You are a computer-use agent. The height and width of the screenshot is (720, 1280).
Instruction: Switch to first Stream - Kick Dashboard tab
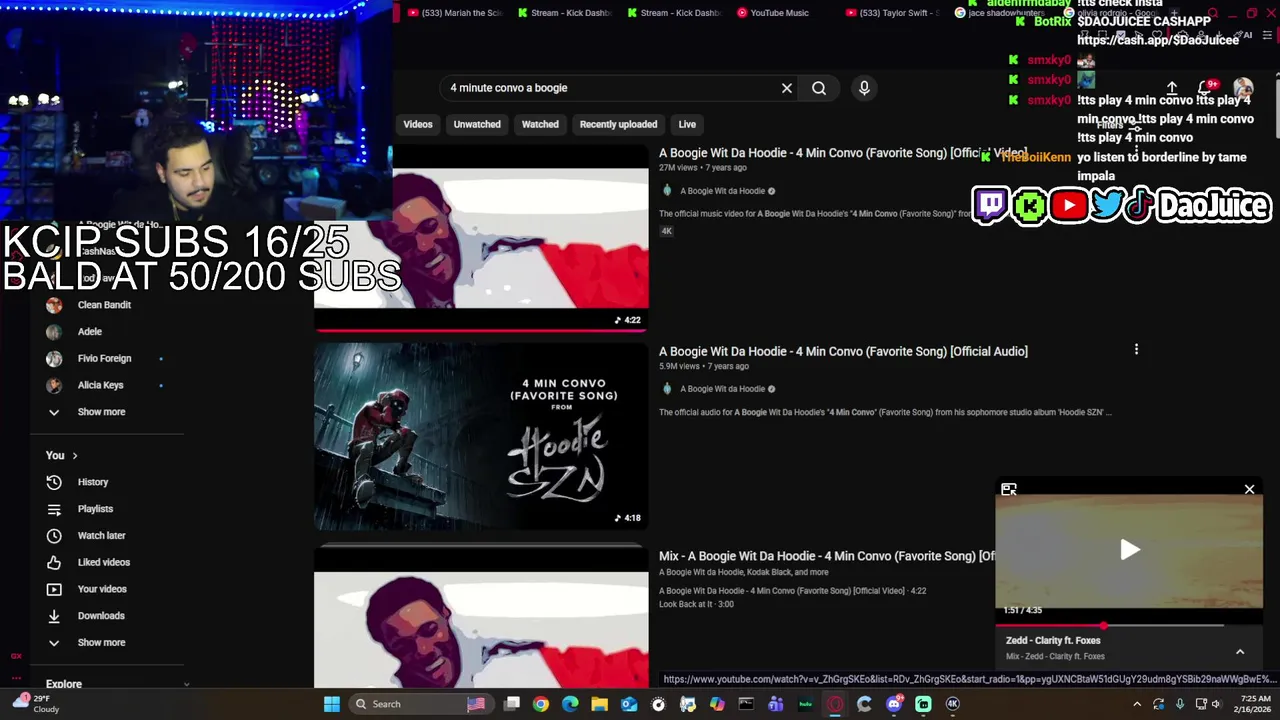566,13
